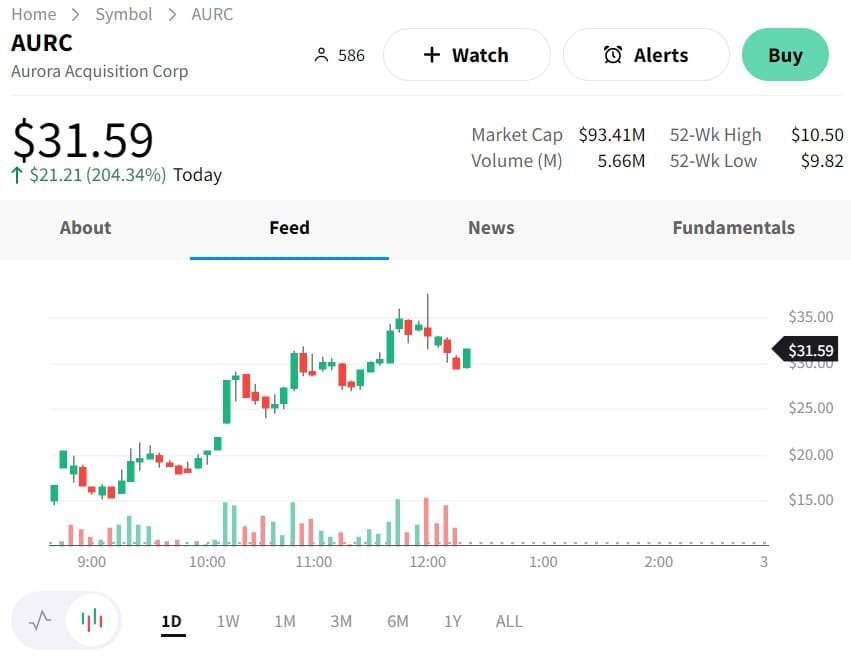Switch chart to 6M range
851x659 pixels.
point(398,621)
